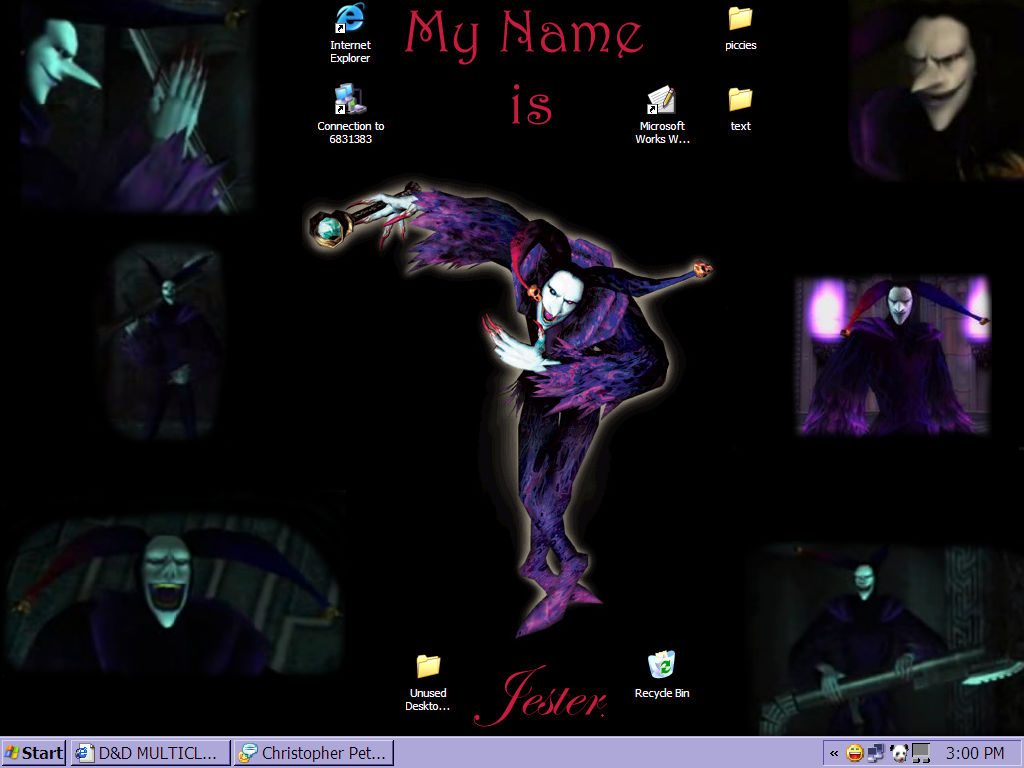This screenshot has height=768, width=1024.
Task: Open the Start menu
Action: (x=34, y=753)
